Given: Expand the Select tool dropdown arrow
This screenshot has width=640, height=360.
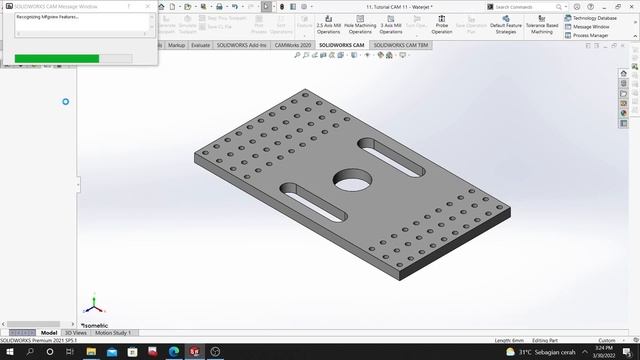Looking at the screenshot, I should click(274, 7).
